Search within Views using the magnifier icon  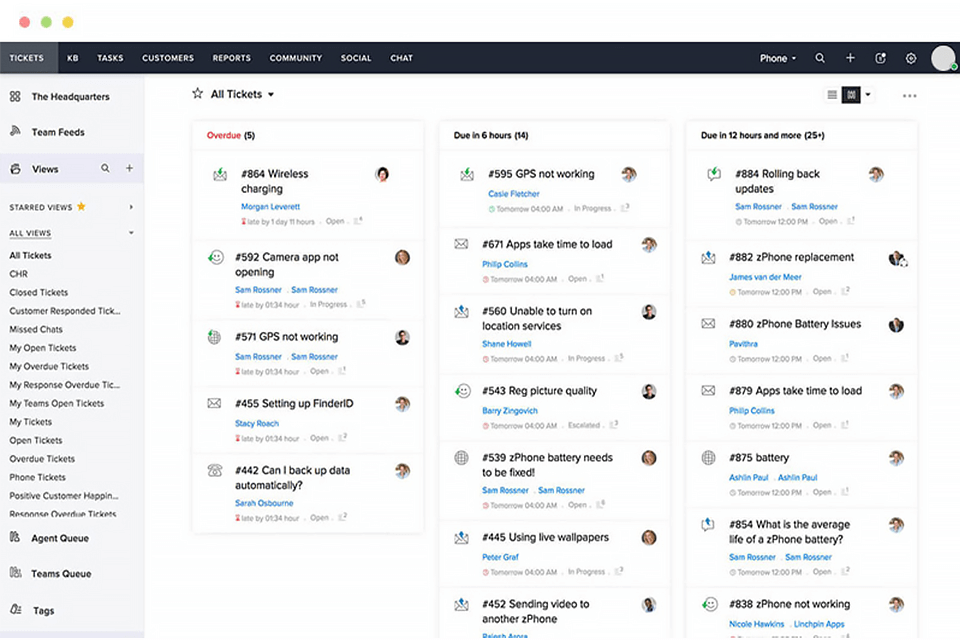[x=105, y=168]
